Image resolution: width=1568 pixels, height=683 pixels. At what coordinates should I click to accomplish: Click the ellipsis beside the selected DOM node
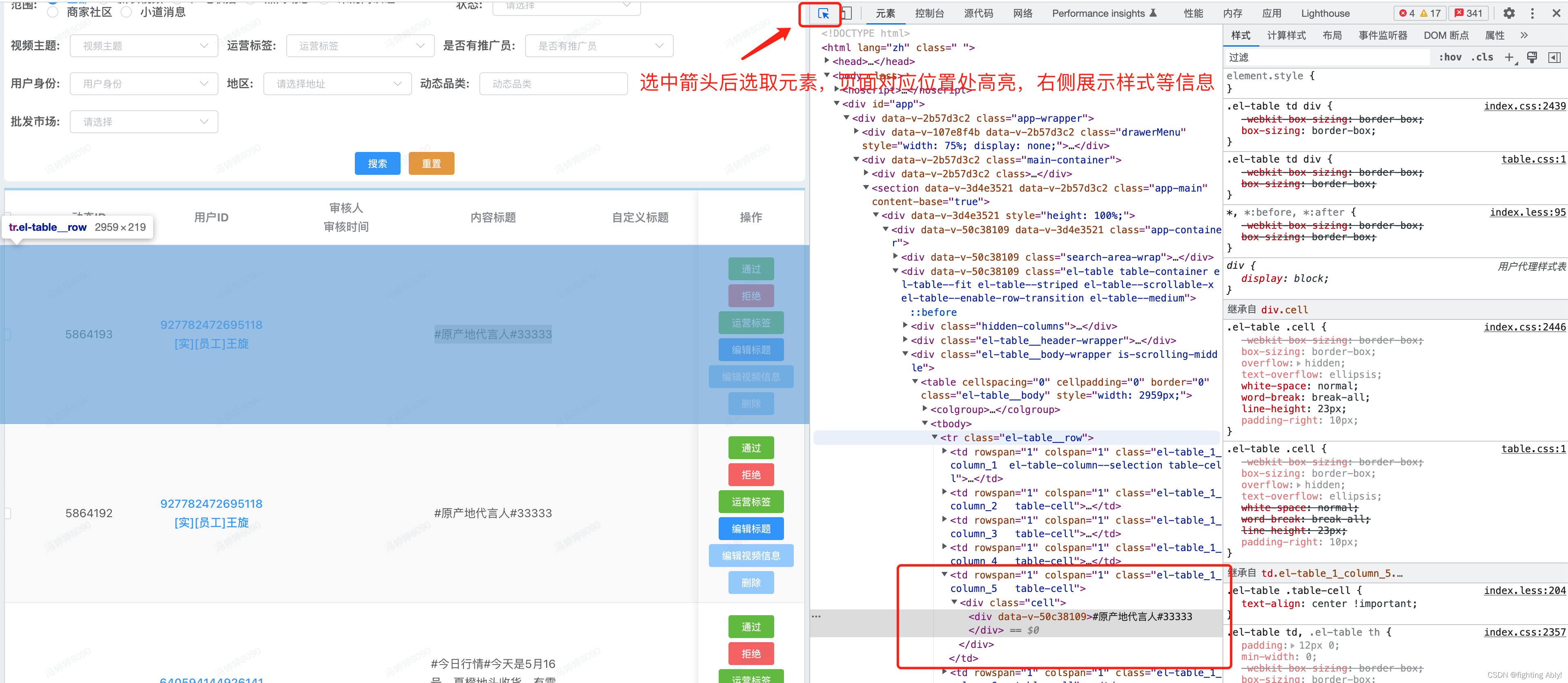(816, 617)
